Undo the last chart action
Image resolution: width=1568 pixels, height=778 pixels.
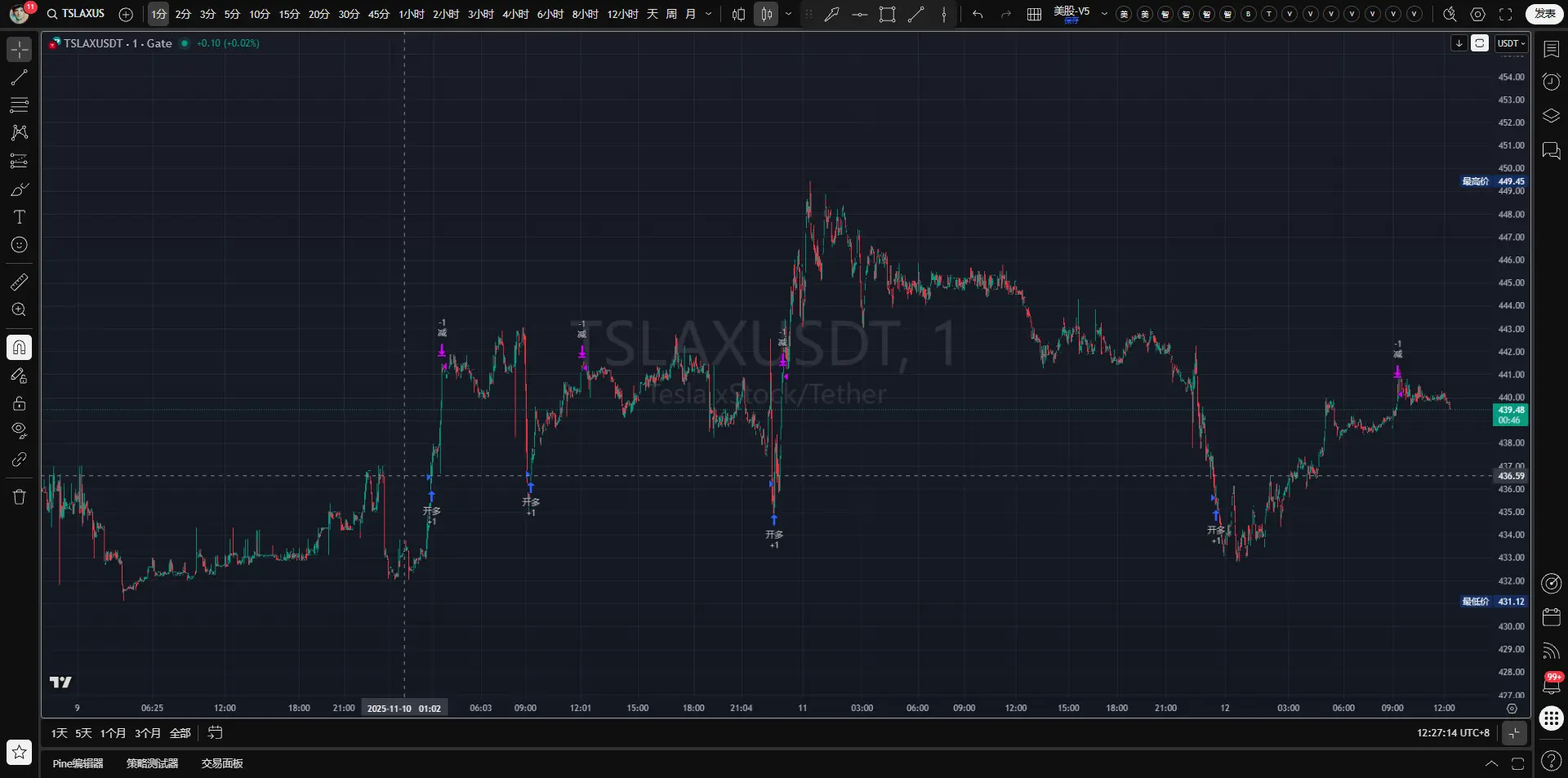pos(978,14)
